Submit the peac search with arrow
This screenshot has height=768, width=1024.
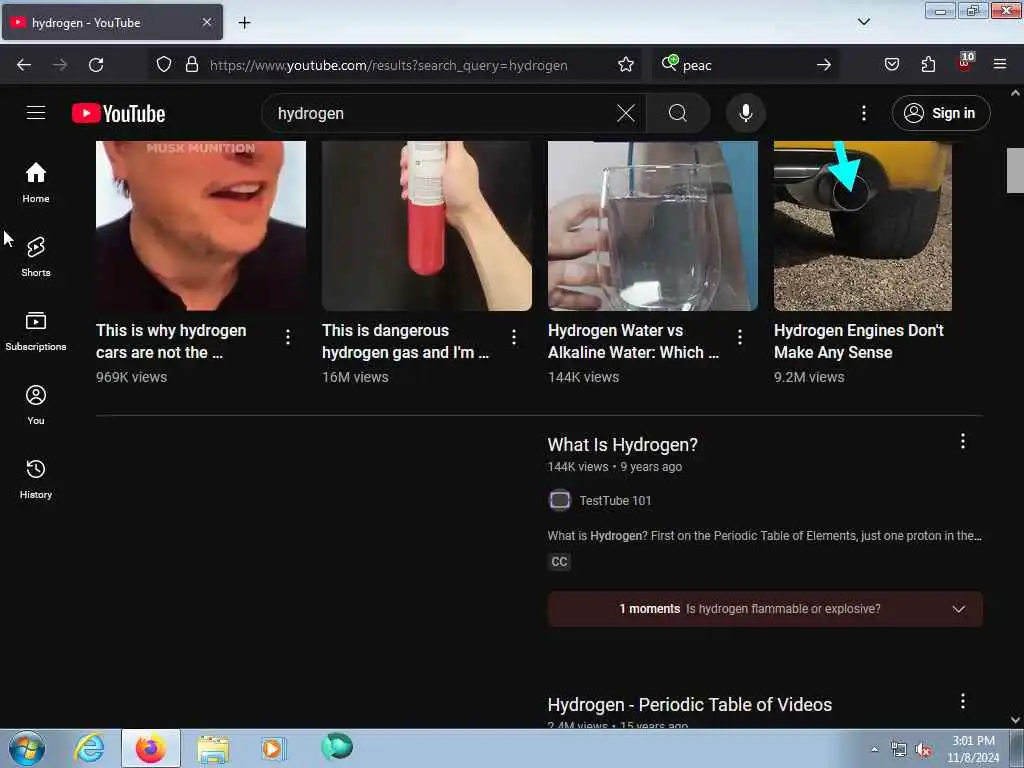pos(824,65)
